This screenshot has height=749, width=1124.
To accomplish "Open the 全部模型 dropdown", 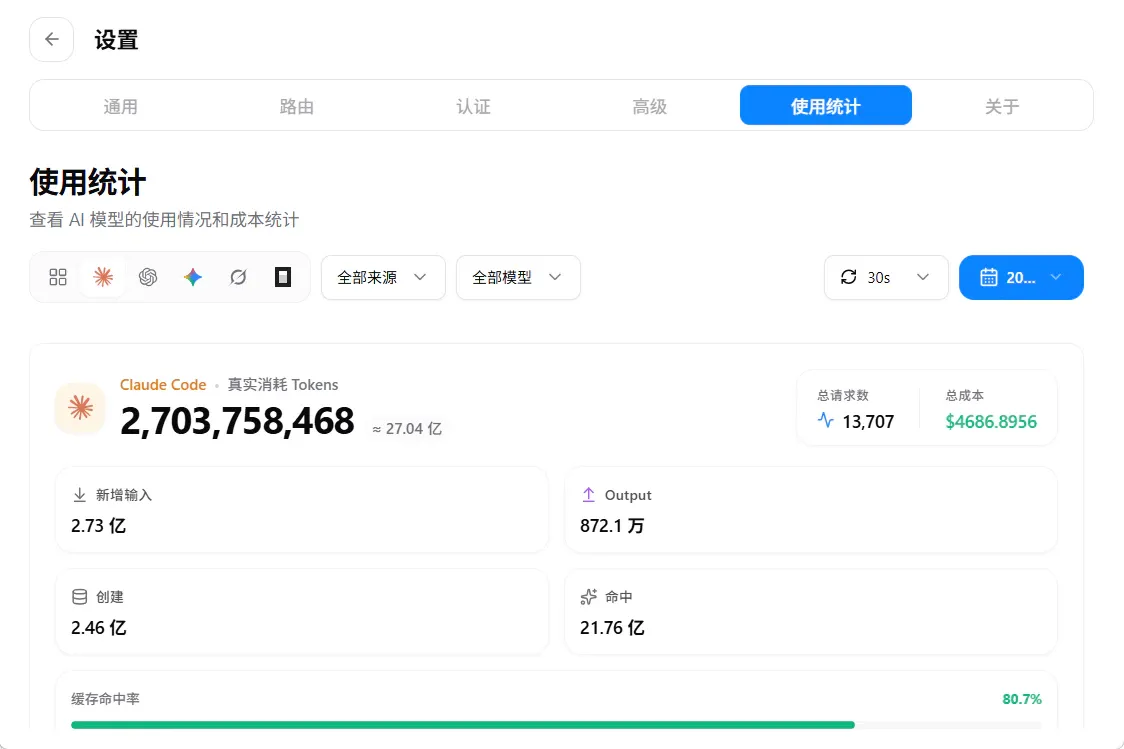I will (518, 277).
